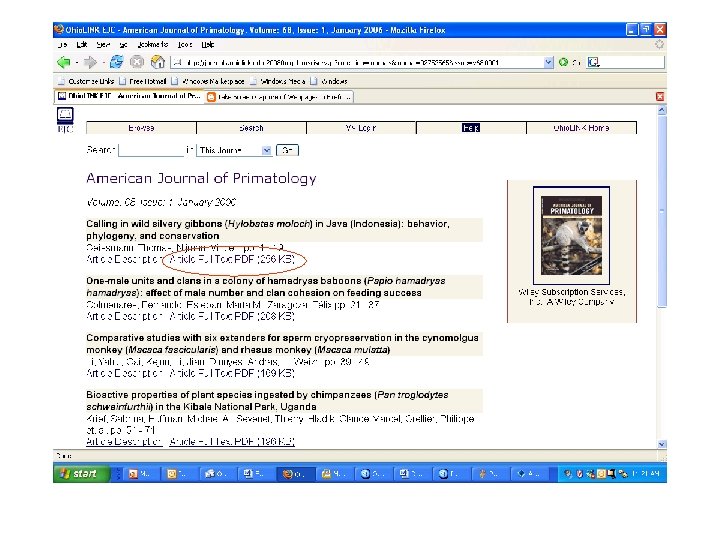Click the system tray clock
This screenshot has height=540, width=720.
pos(646,474)
